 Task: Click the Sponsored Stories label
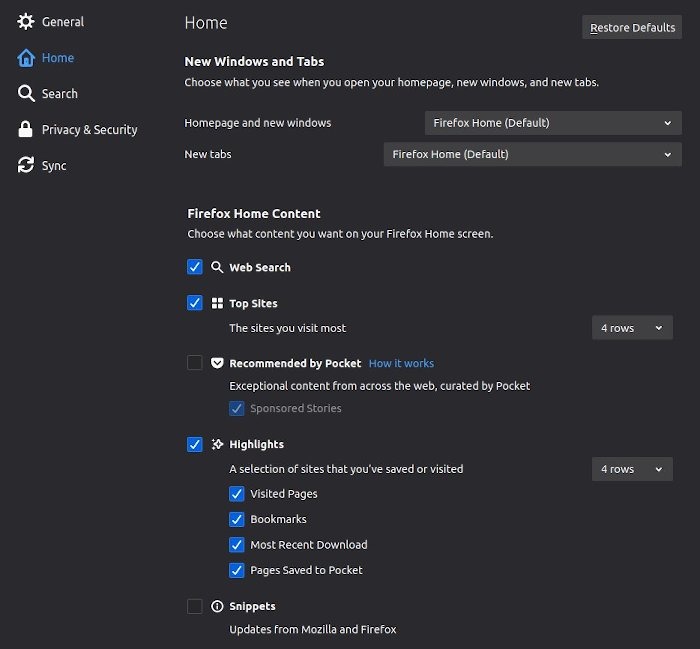[x=296, y=408]
